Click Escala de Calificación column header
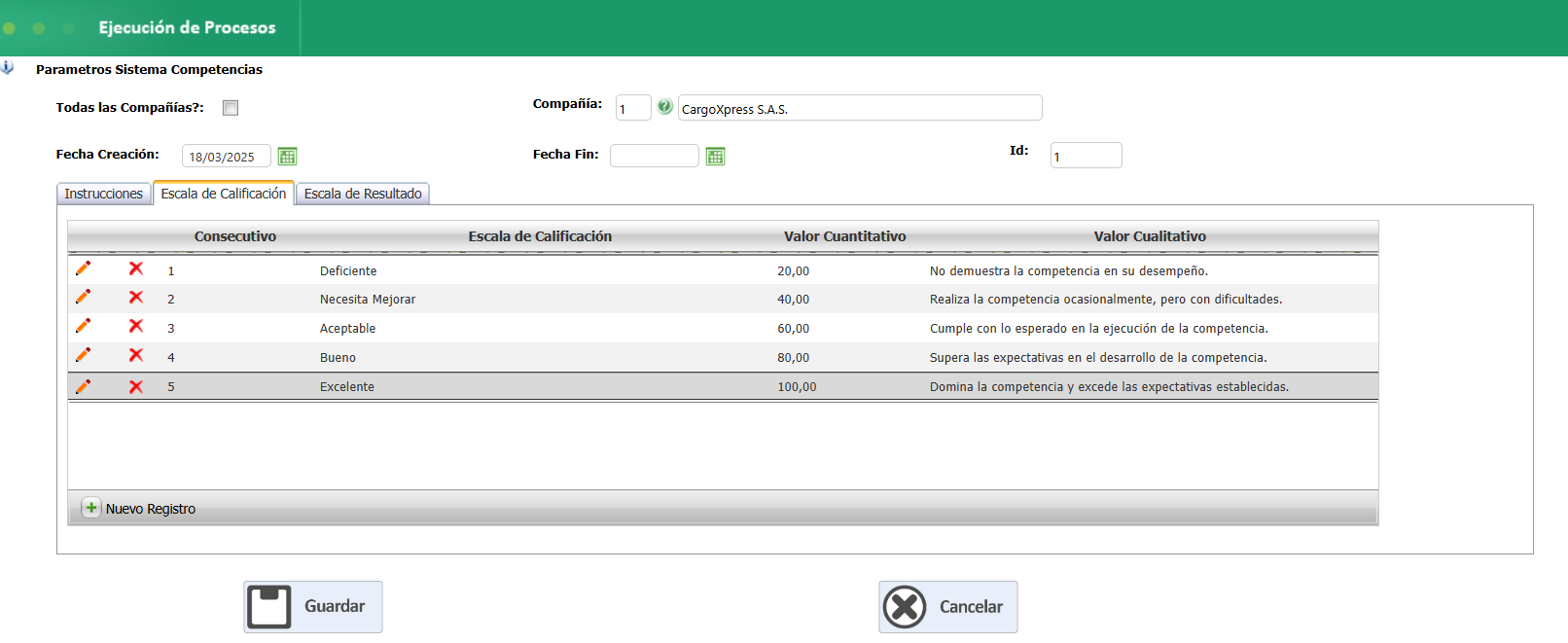 click(540, 236)
